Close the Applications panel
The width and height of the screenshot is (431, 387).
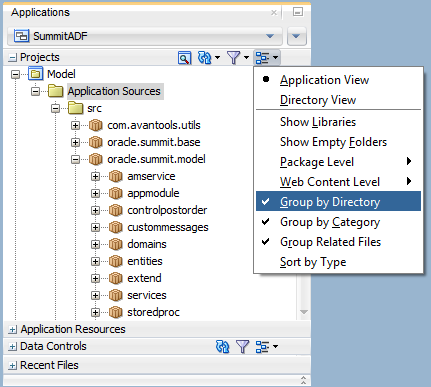tap(274, 13)
